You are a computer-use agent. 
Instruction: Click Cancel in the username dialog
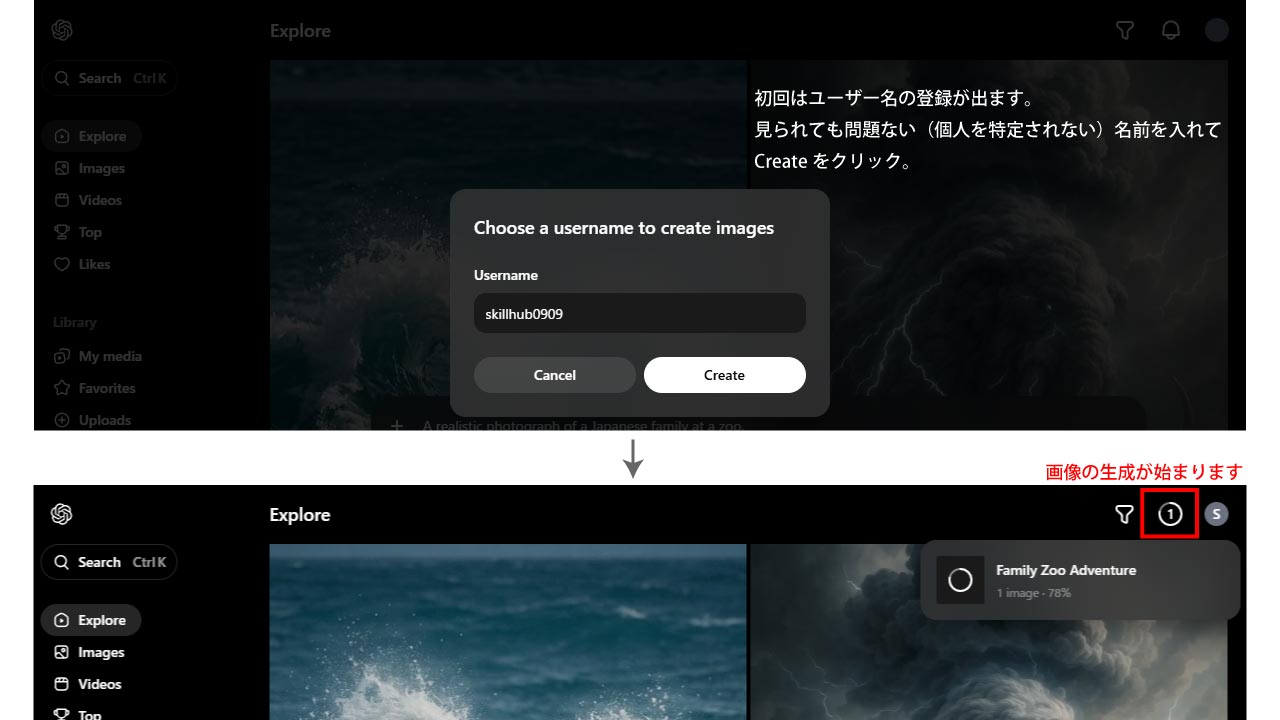coord(555,375)
